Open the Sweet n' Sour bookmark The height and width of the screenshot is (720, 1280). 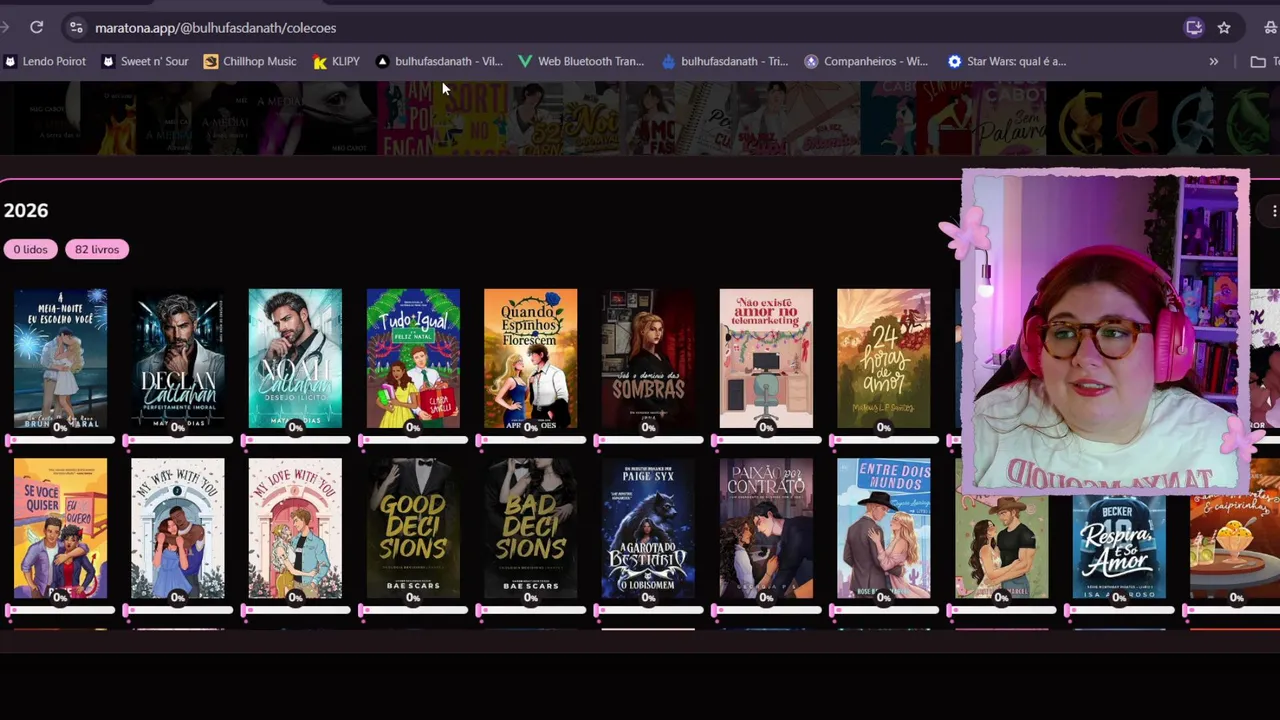point(145,61)
